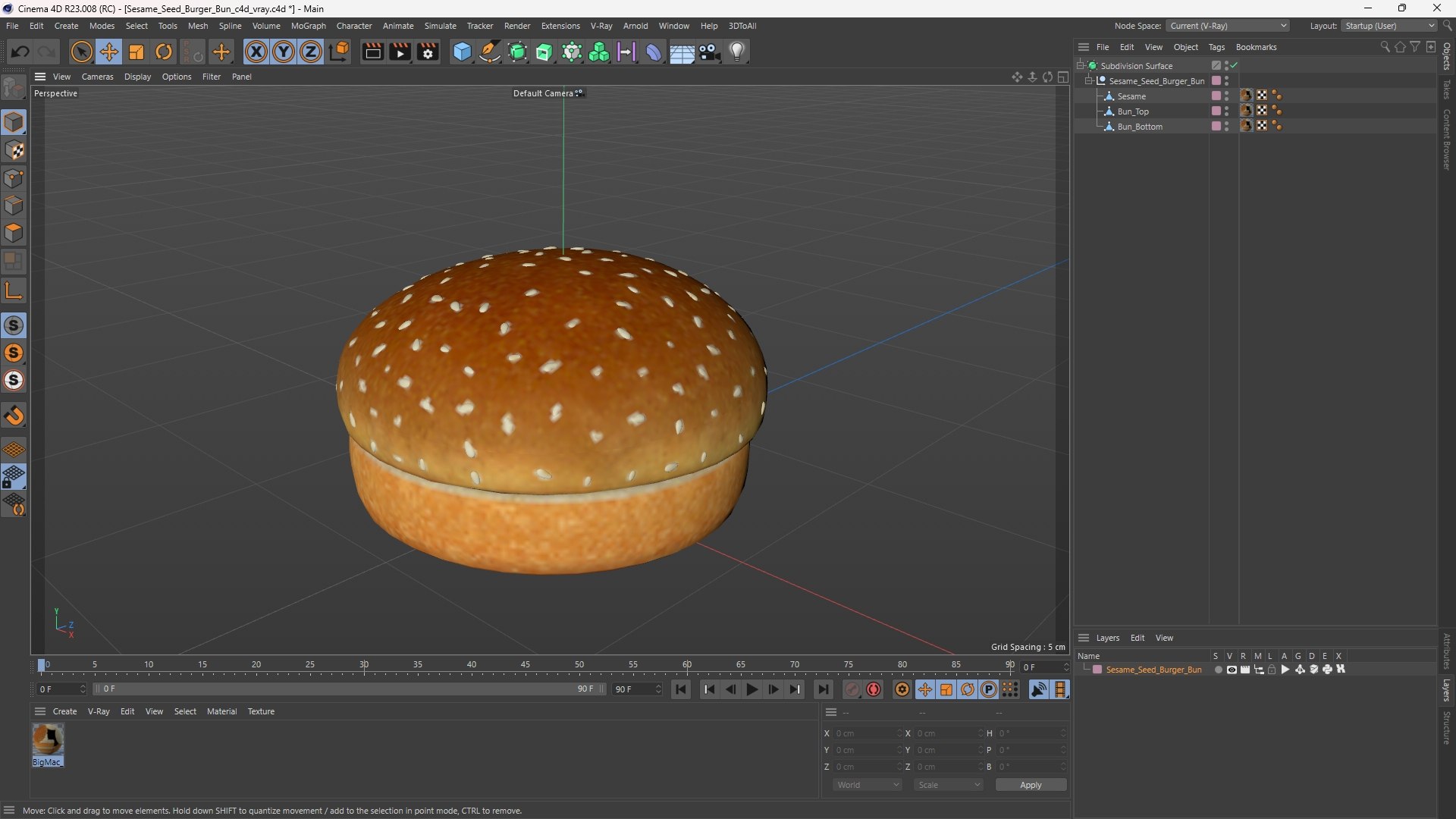Open the Simulate menu
This screenshot has height=819, width=1456.
[x=440, y=26]
